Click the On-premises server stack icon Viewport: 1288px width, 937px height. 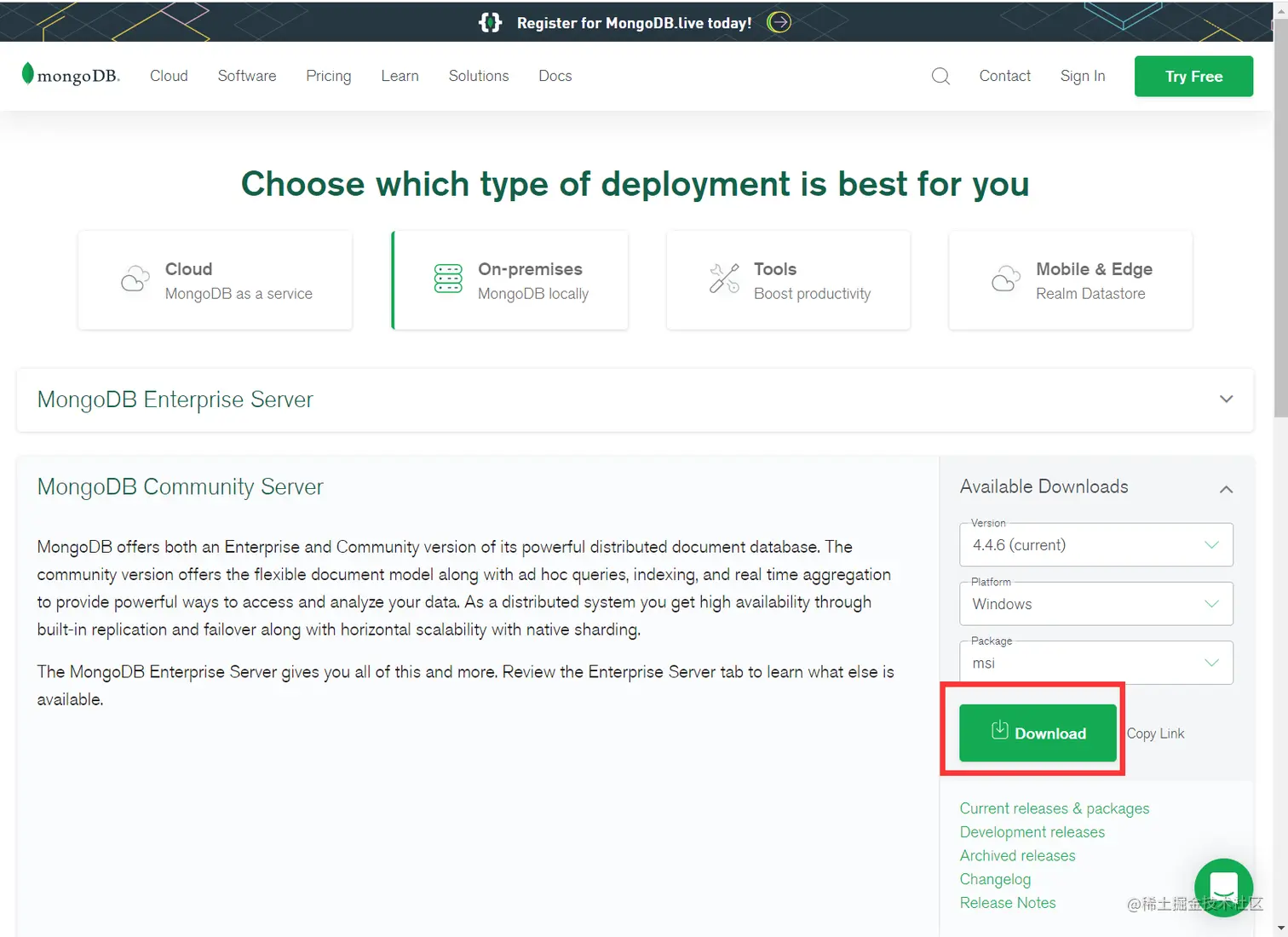pos(448,279)
